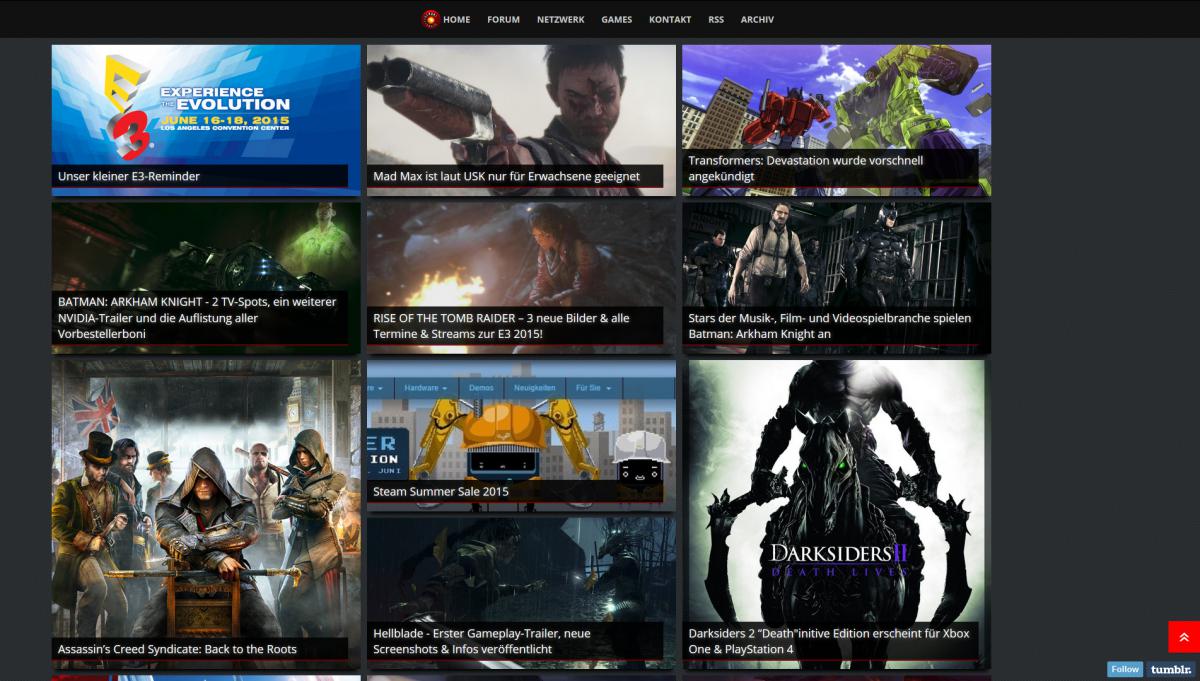Open the FORUM menu item
Viewport: 1200px width, 681px height.
click(503, 19)
